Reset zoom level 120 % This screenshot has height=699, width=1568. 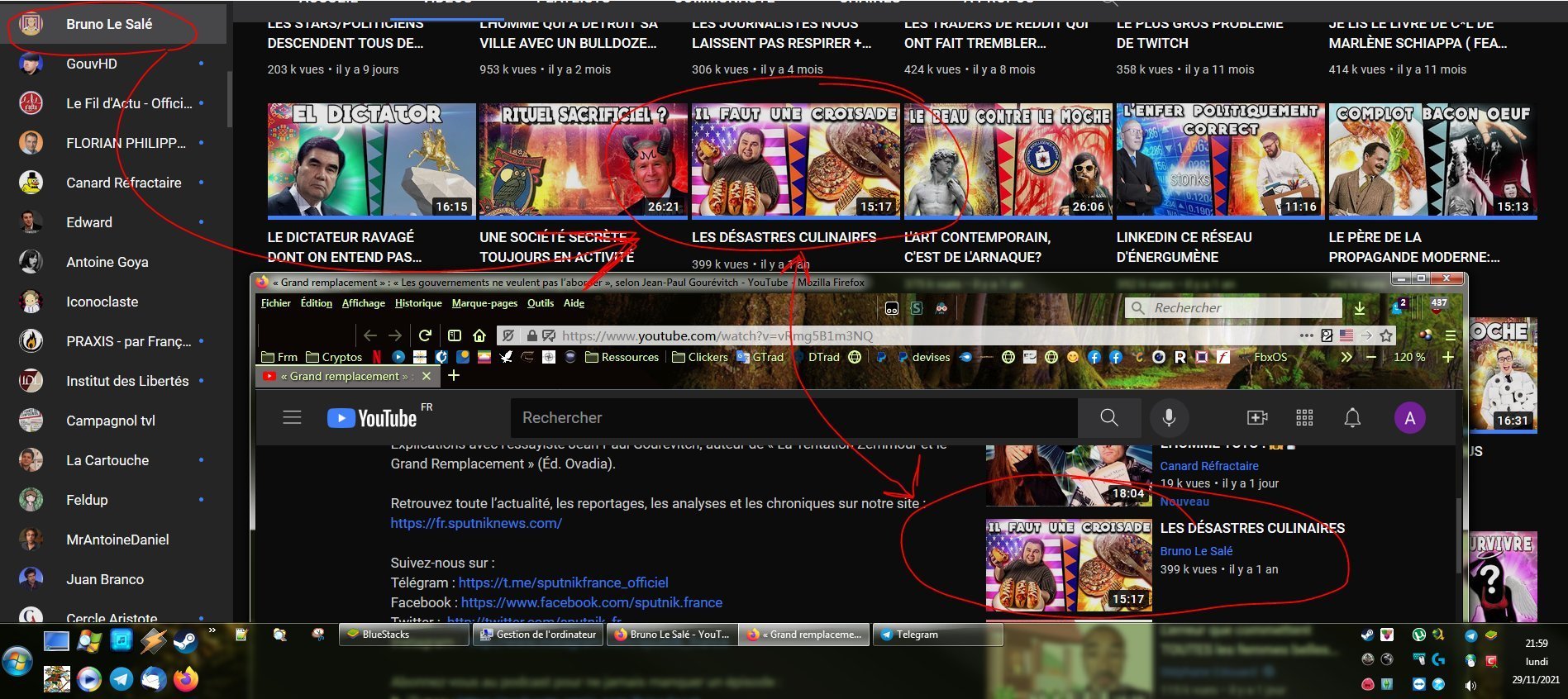point(1409,357)
